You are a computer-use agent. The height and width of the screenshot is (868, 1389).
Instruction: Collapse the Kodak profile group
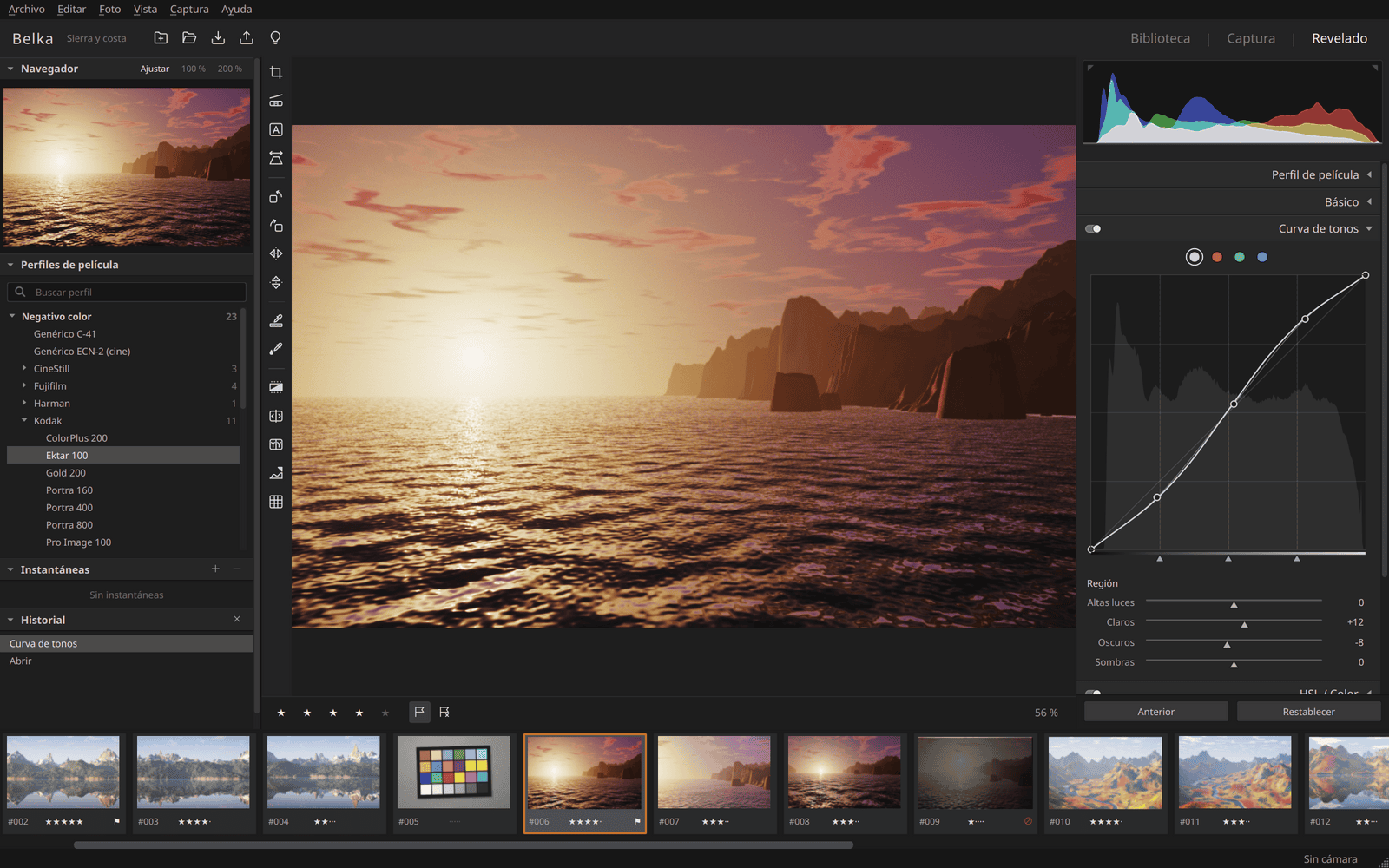24,420
